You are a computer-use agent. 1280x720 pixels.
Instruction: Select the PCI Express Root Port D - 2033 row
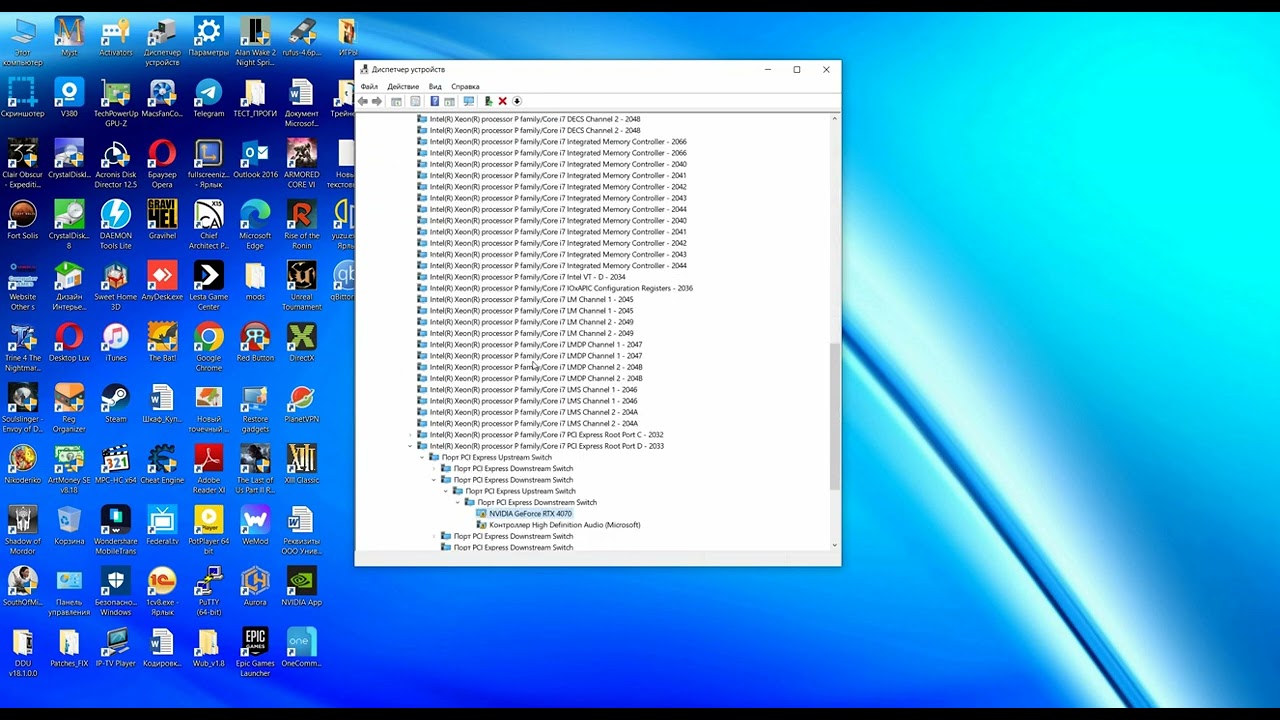tap(546, 446)
